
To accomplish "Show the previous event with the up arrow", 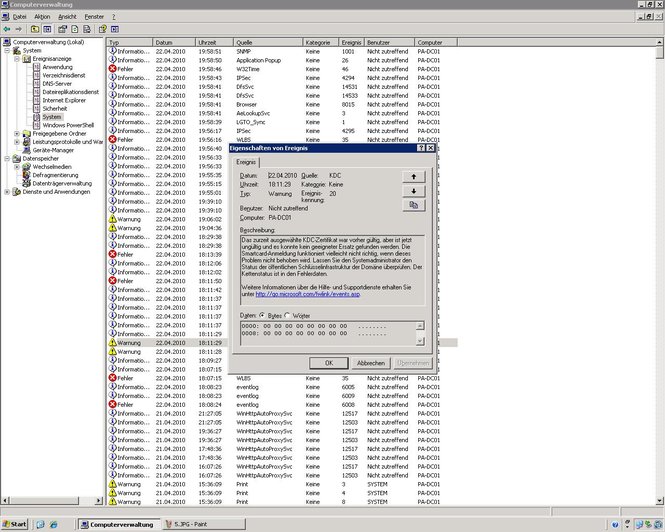I will 414,176.
